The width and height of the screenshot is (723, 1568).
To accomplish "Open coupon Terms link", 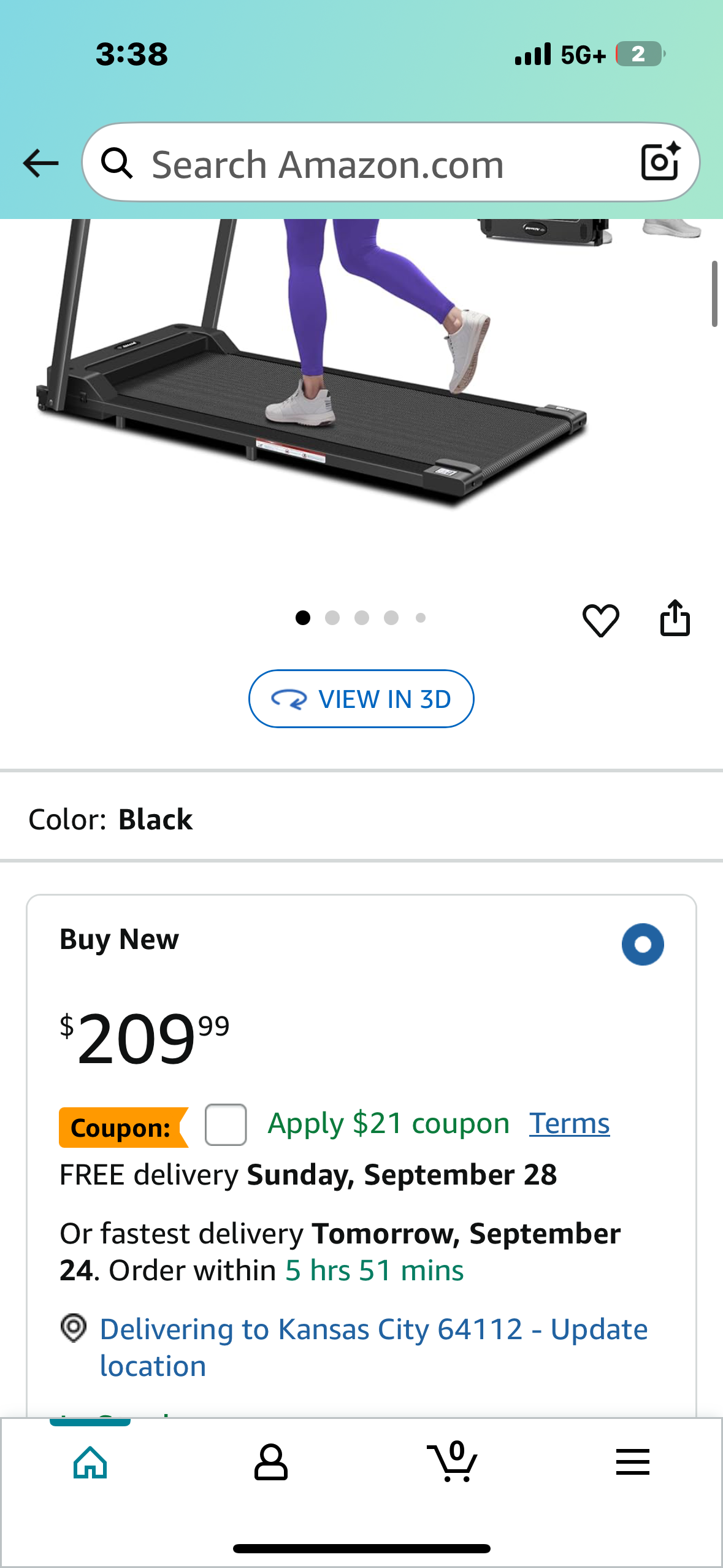I will click(569, 1124).
